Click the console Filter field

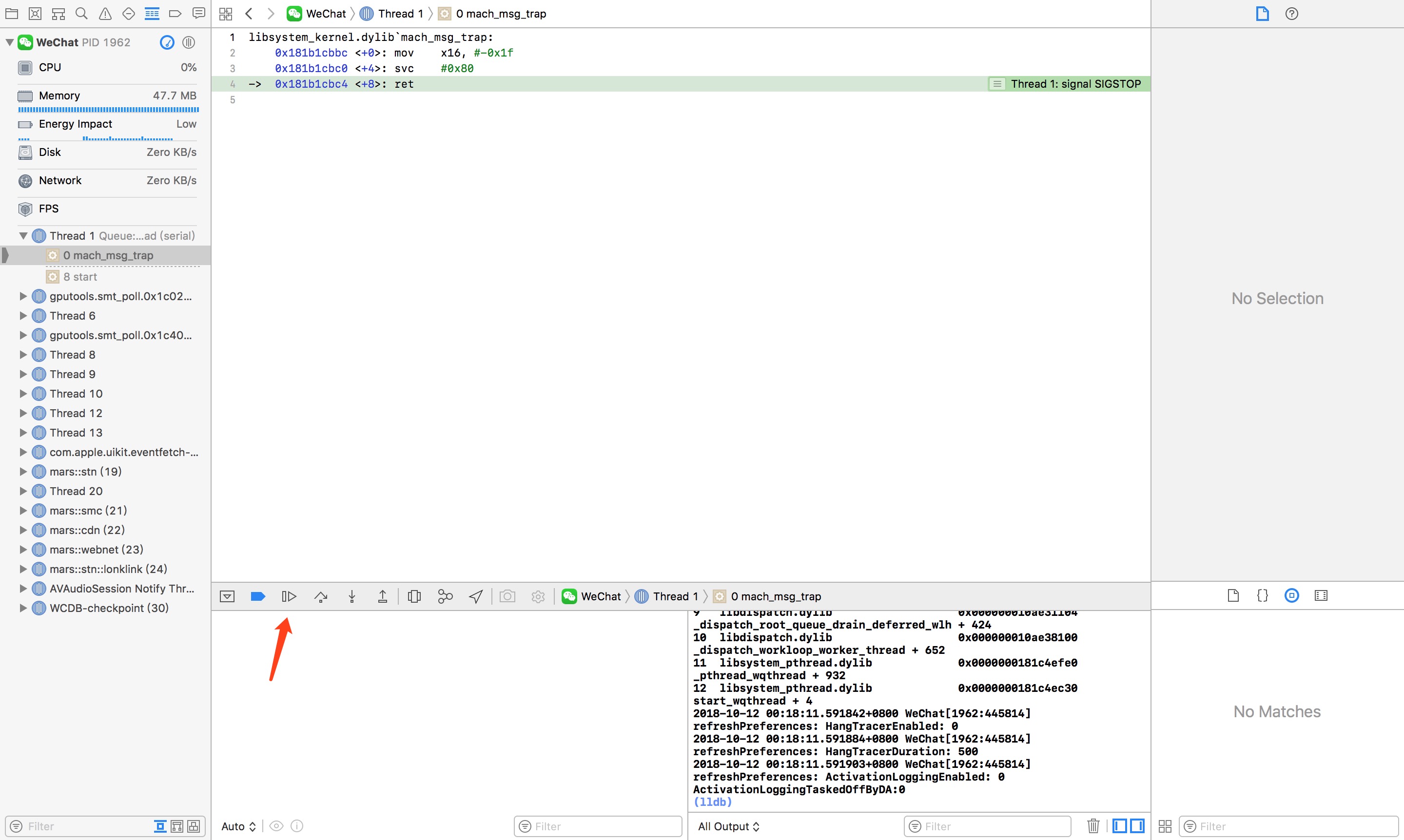[x=987, y=826]
